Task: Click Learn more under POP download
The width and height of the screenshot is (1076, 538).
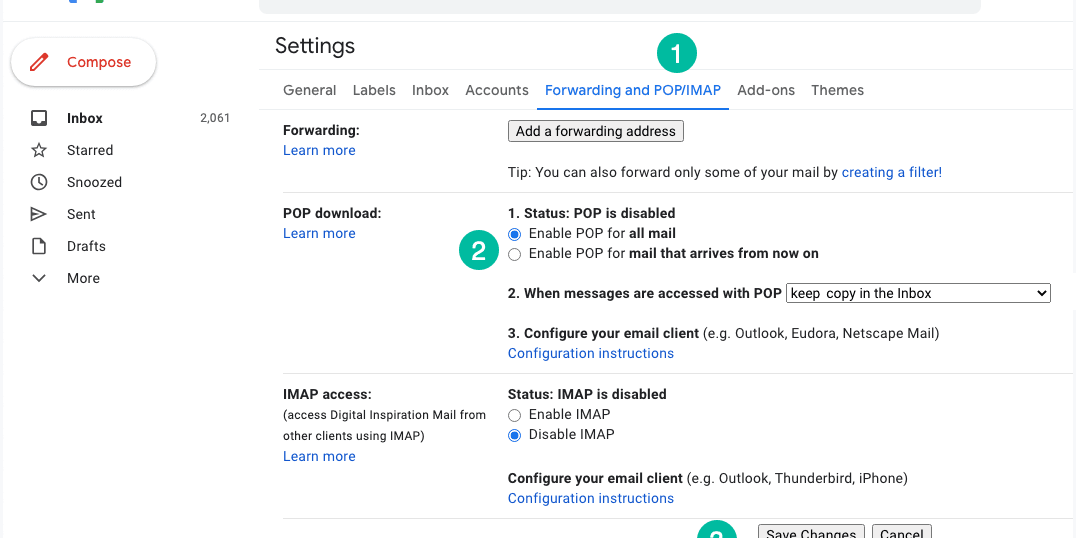Action: click(x=319, y=233)
